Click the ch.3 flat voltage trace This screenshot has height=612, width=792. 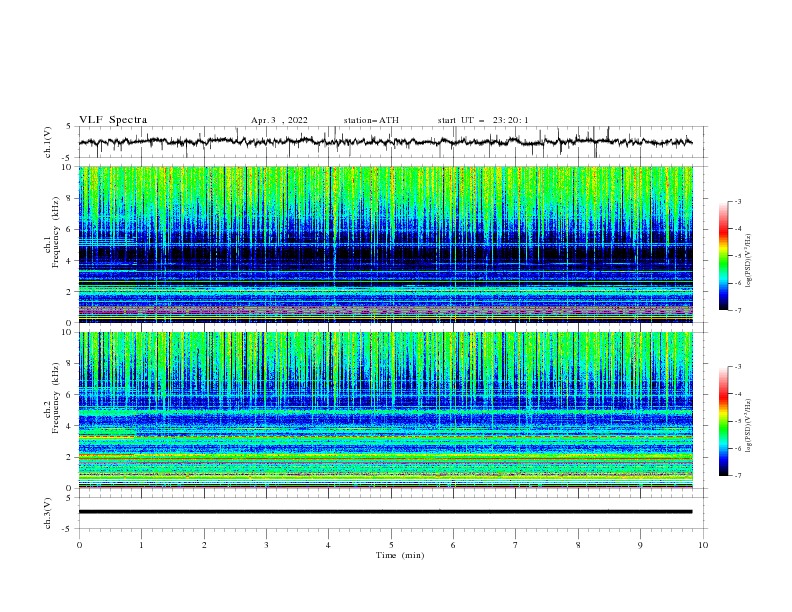[x=386, y=512]
